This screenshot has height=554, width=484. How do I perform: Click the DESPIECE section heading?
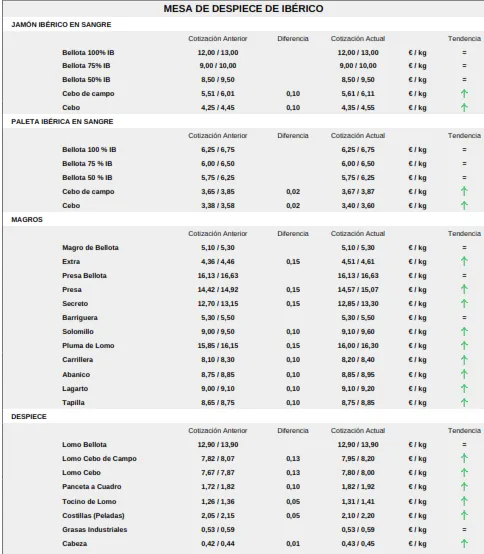pos(29,417)
